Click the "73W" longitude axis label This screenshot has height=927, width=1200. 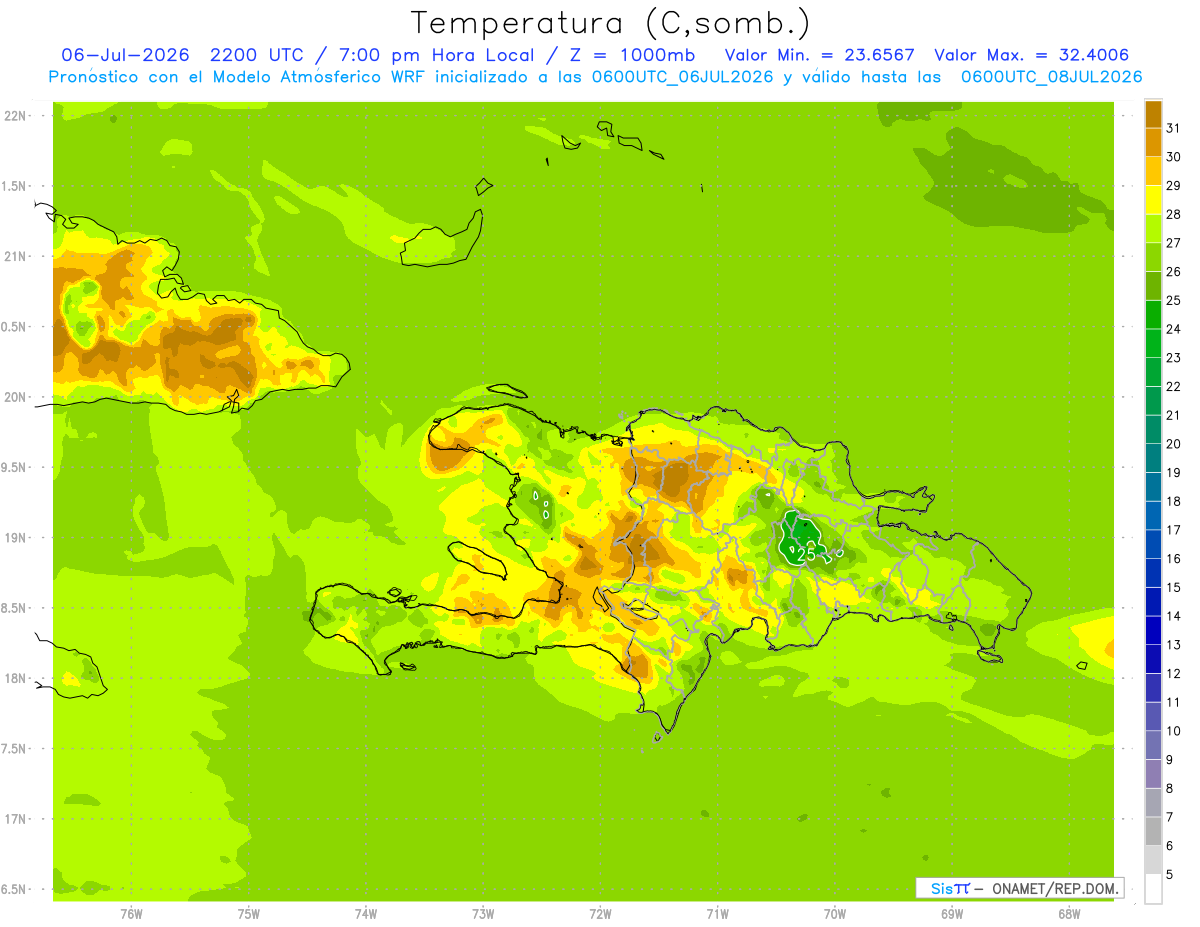click(x=483, y=914)
